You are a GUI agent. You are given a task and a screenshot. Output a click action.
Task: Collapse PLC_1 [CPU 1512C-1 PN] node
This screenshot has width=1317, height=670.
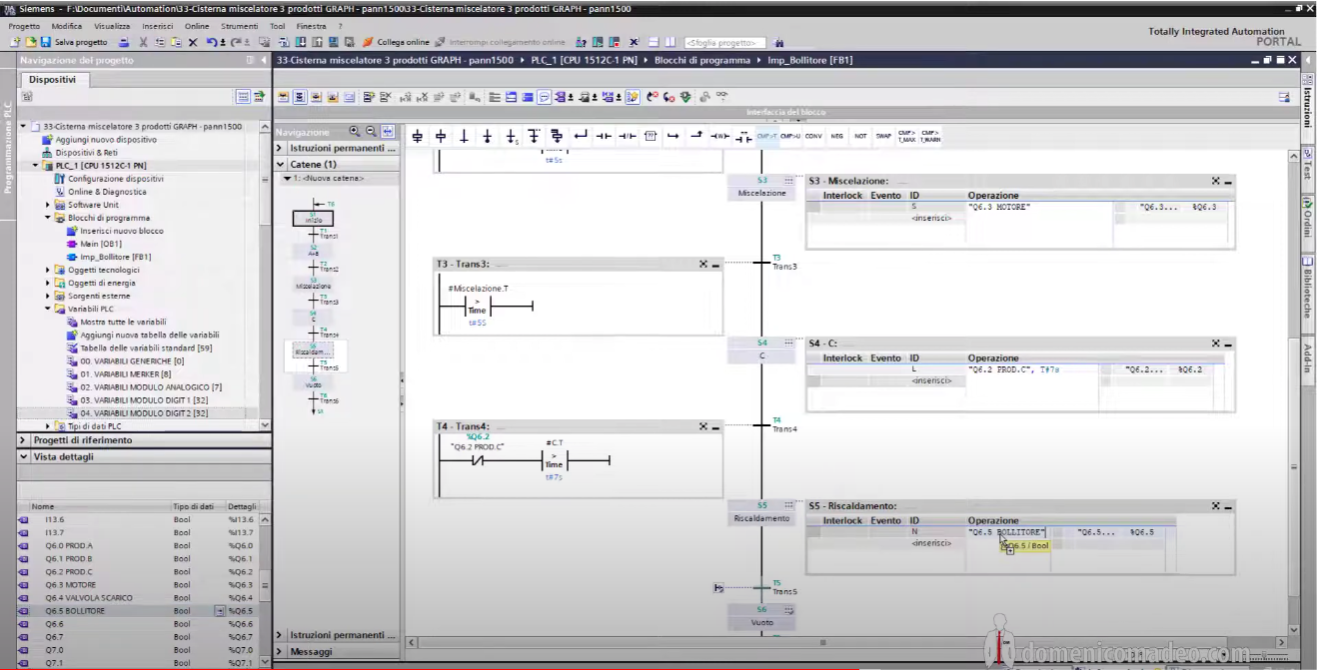coord(35,166)
